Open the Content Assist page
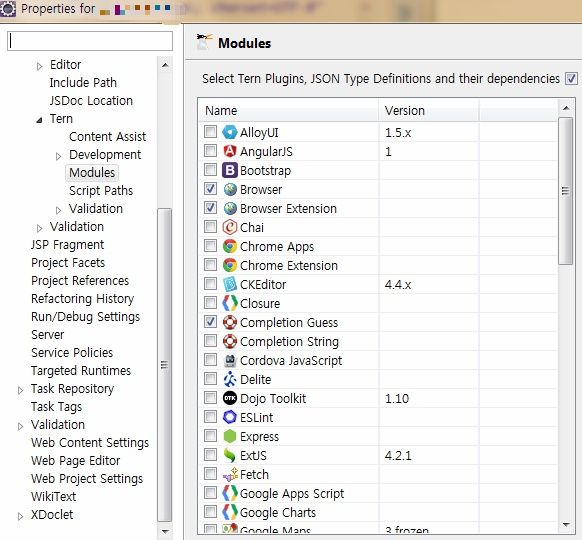Viewport: 582px width, 540px height. pyautogui.click(x=107, y=137)
